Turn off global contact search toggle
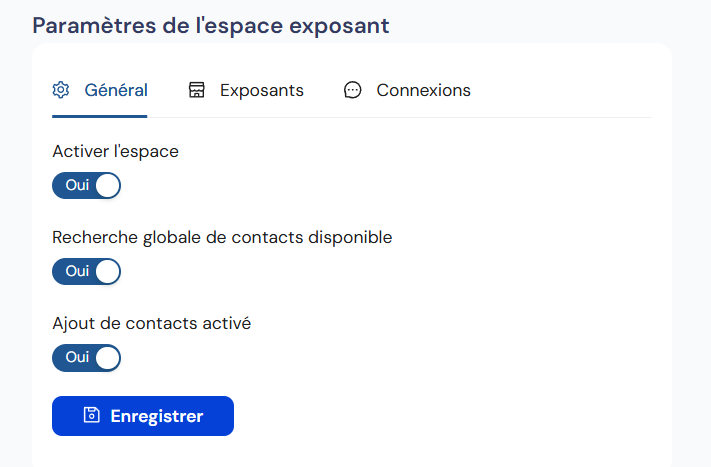Image resolution: width=711 pixels, height=467 pixels. click(86, 271)
